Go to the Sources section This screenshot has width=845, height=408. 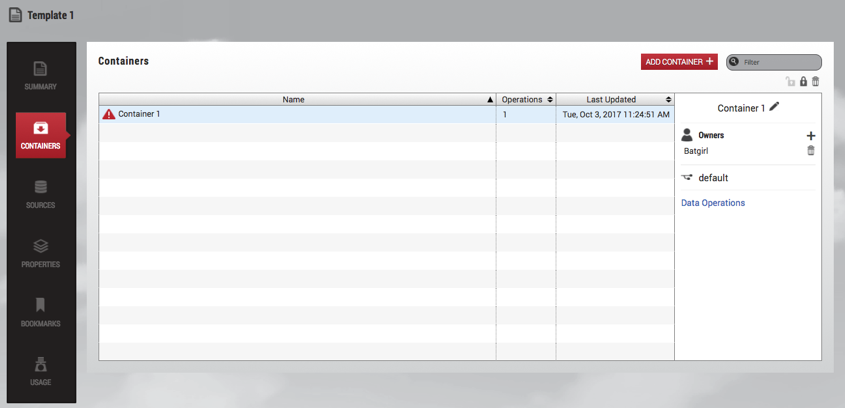click(x=40, y=194)
